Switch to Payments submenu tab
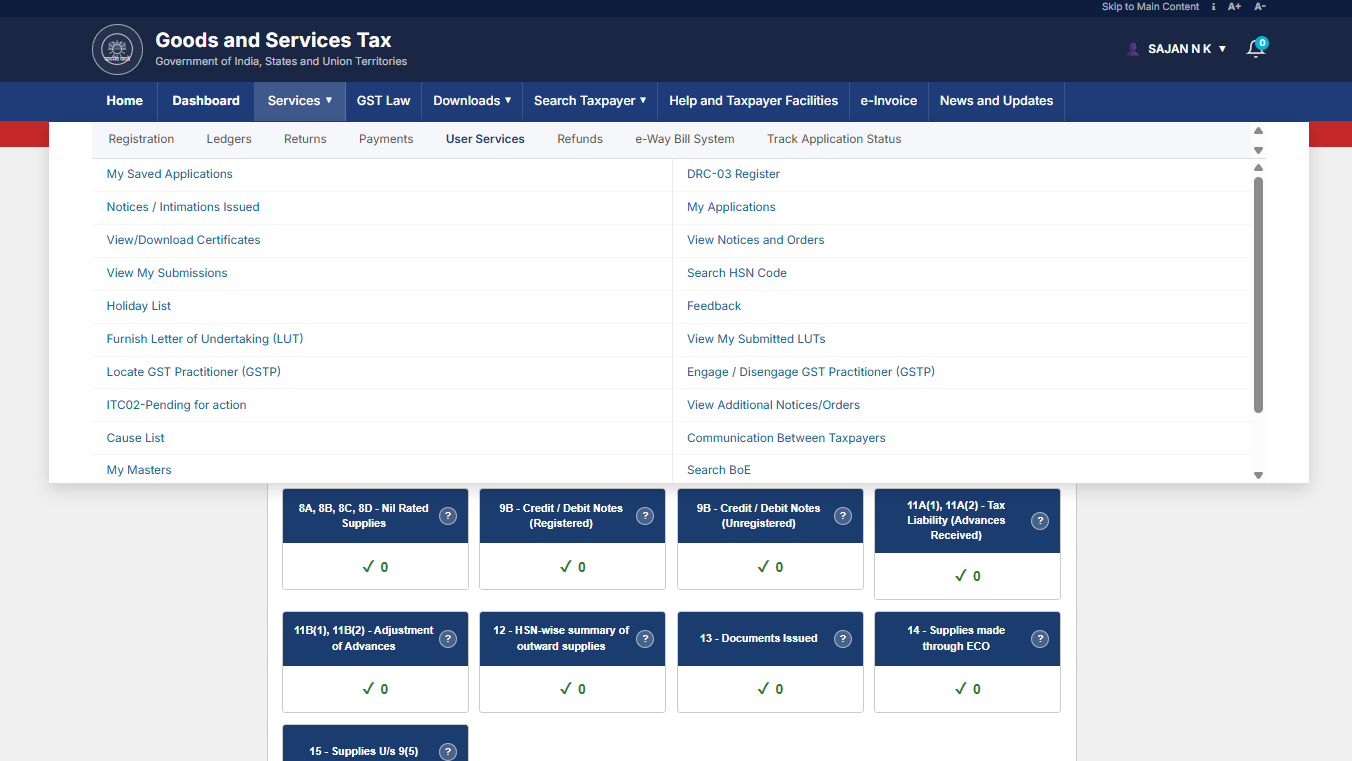This screenshot has height=761, width=1352. (x=386, y=139)
